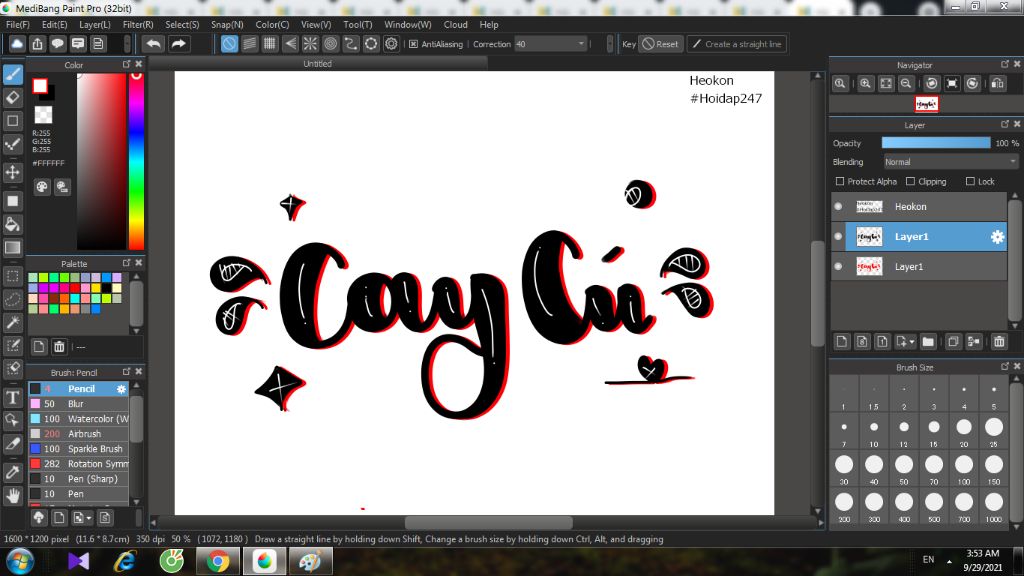
Task: Undock the Color panel with its pop-out icon
Action: (127, 64)
